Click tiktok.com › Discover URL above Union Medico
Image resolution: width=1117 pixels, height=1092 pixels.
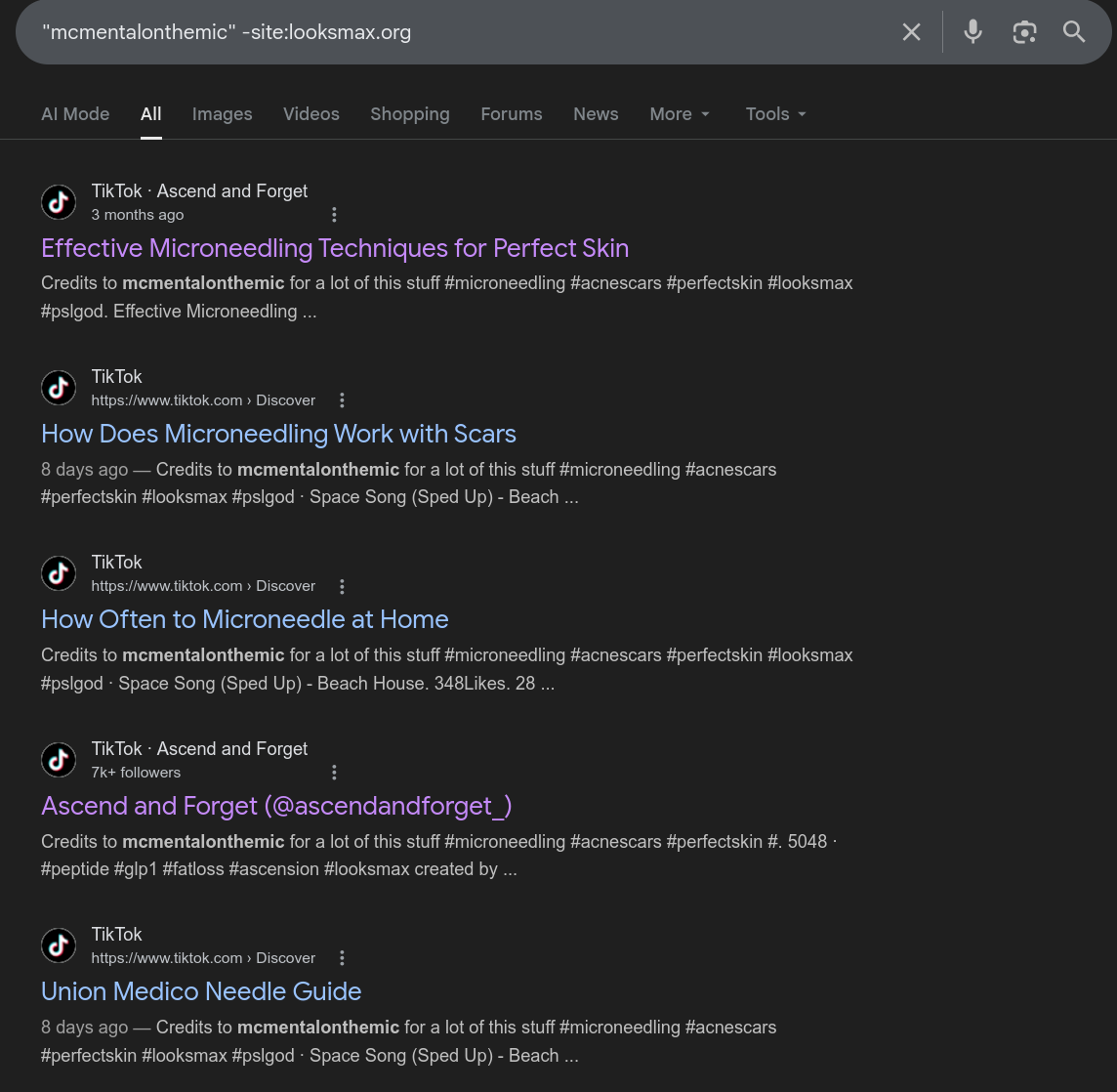(203, 958)
